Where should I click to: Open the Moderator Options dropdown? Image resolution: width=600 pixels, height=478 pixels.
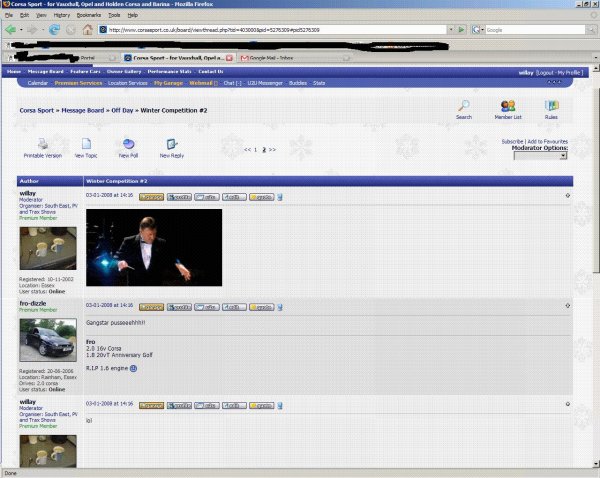(x=540, y=156)
